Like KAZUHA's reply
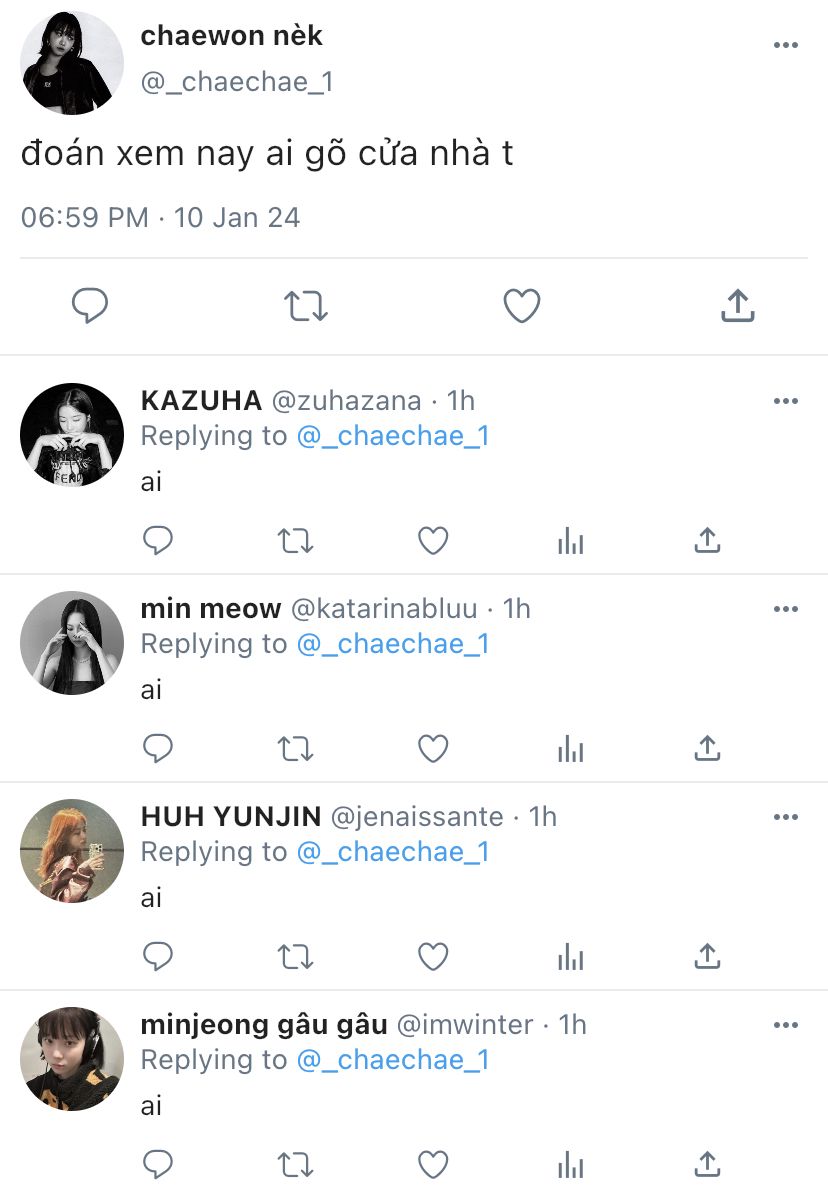Image resolution: width=828 pixels, height=1196 pixels. pos(432,541)
